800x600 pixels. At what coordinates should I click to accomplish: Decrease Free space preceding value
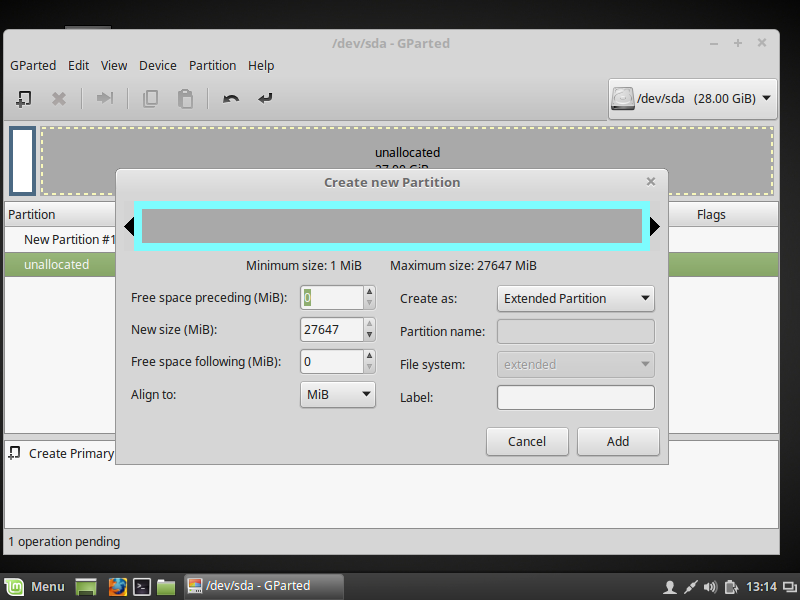coord(369,304)
